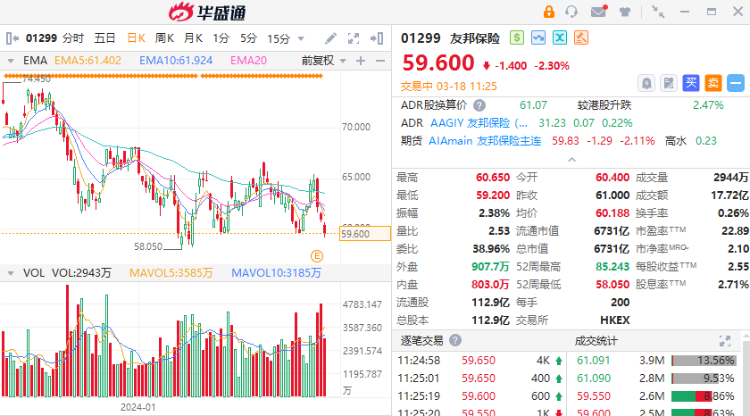Click the orange E event marker on chart
The width and height of the screenshot is (750, 416).
pos(317,256)
